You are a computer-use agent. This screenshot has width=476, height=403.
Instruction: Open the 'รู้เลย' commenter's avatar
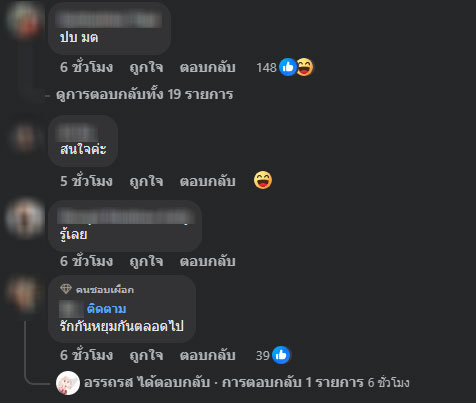coord(25,218)
